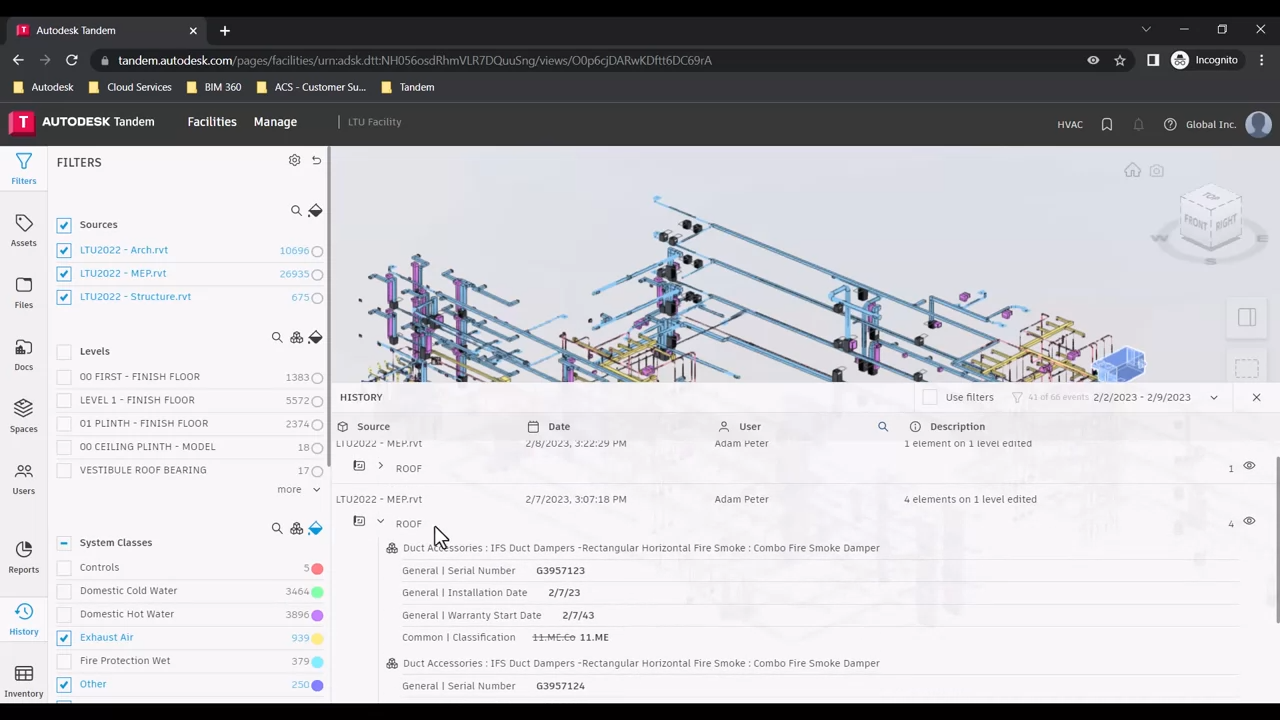This screenshot has height=720, width=1280.
Task: Toggle visibility eye for 2/7/2023 ROOF entry
Action: [1249, 522]
